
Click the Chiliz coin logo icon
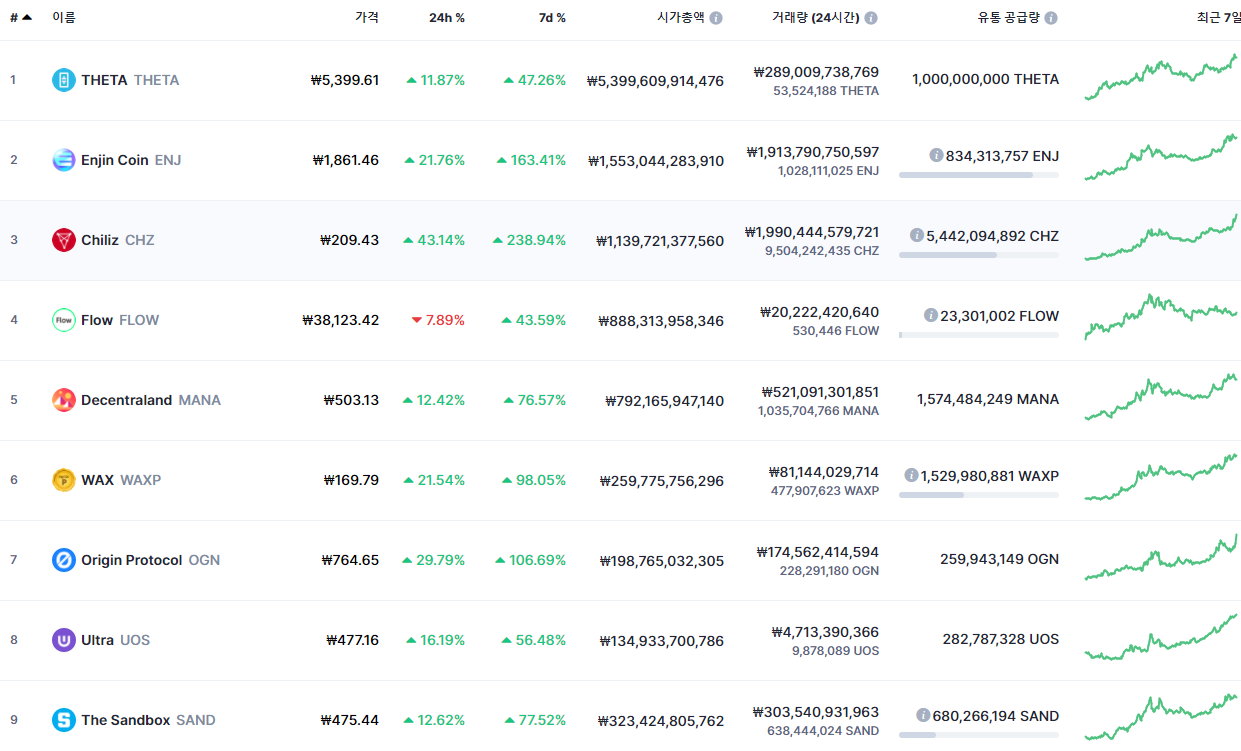64,240
